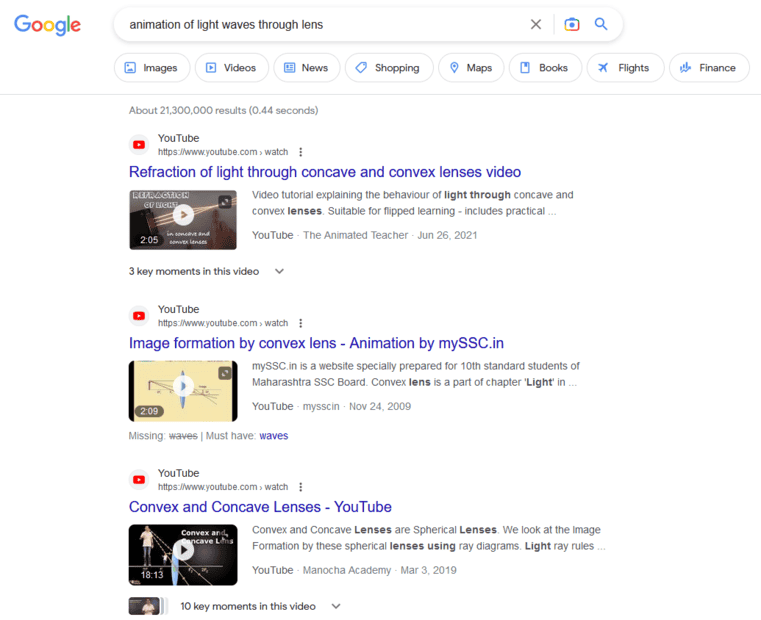
Task: Click the Google logo
Action: coord(47,25)
